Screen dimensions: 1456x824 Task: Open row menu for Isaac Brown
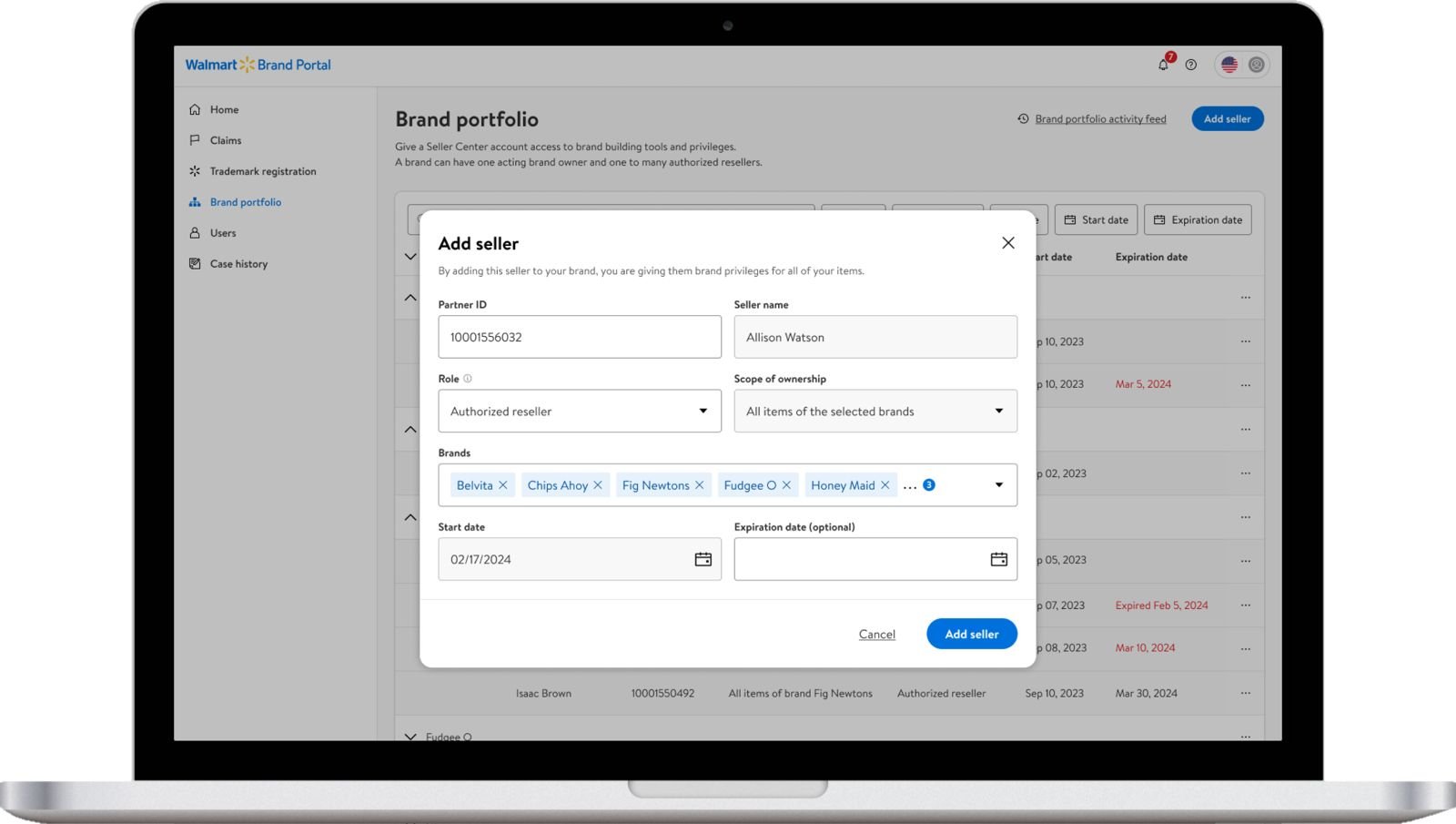[1246, 694]
